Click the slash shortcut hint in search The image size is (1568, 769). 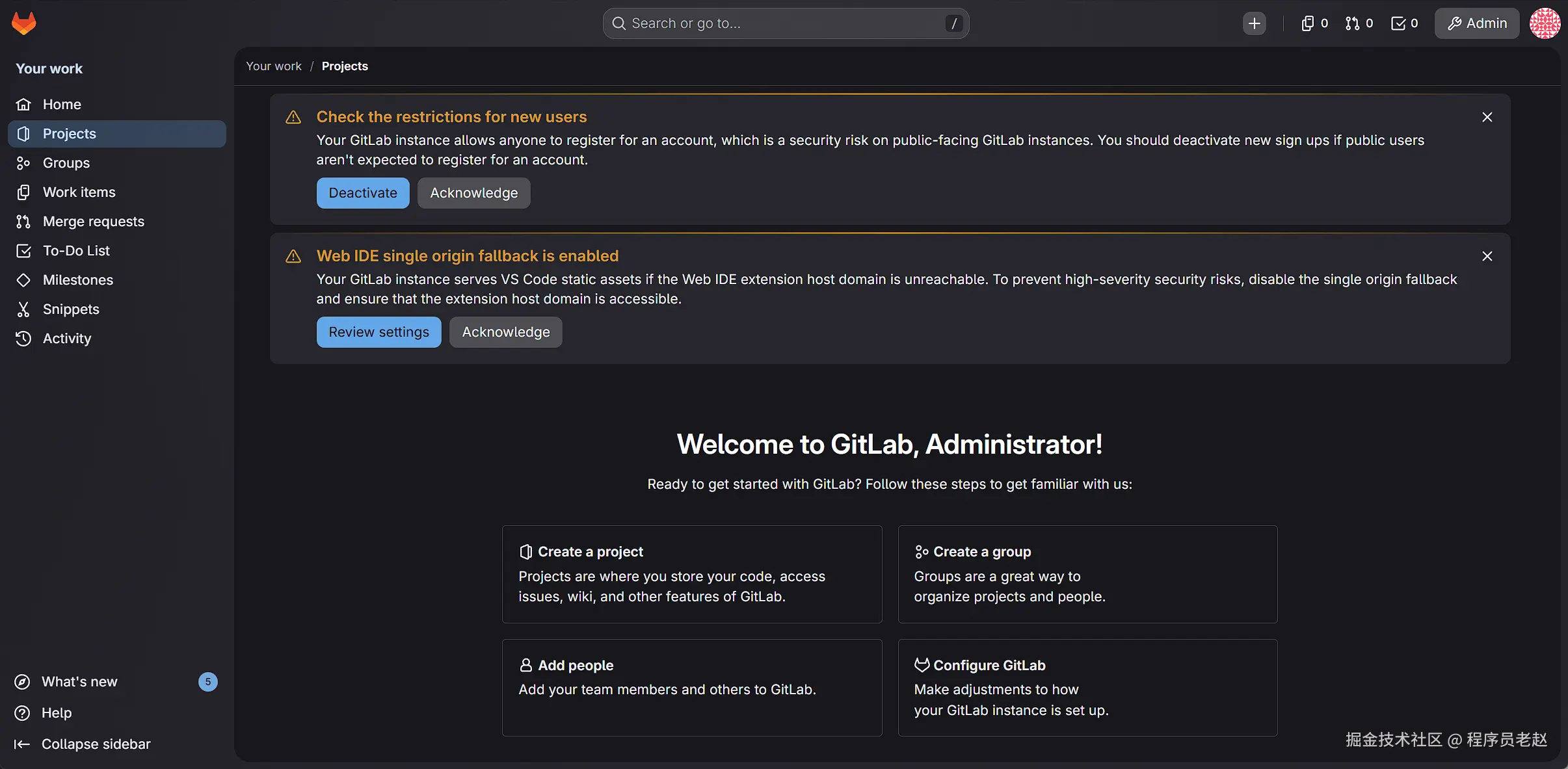point(954,23)
